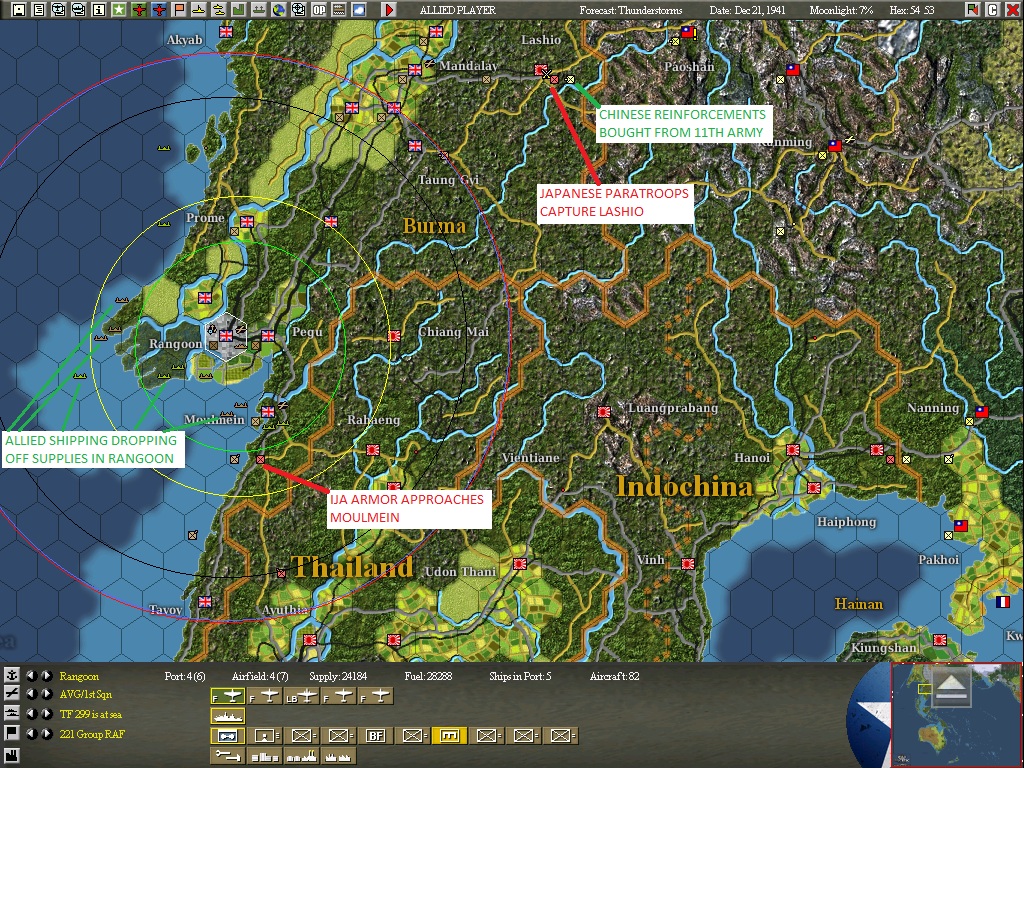Click the red arrow end turn button
Screen dimensions: 1024x898
(x=389, y=9)
